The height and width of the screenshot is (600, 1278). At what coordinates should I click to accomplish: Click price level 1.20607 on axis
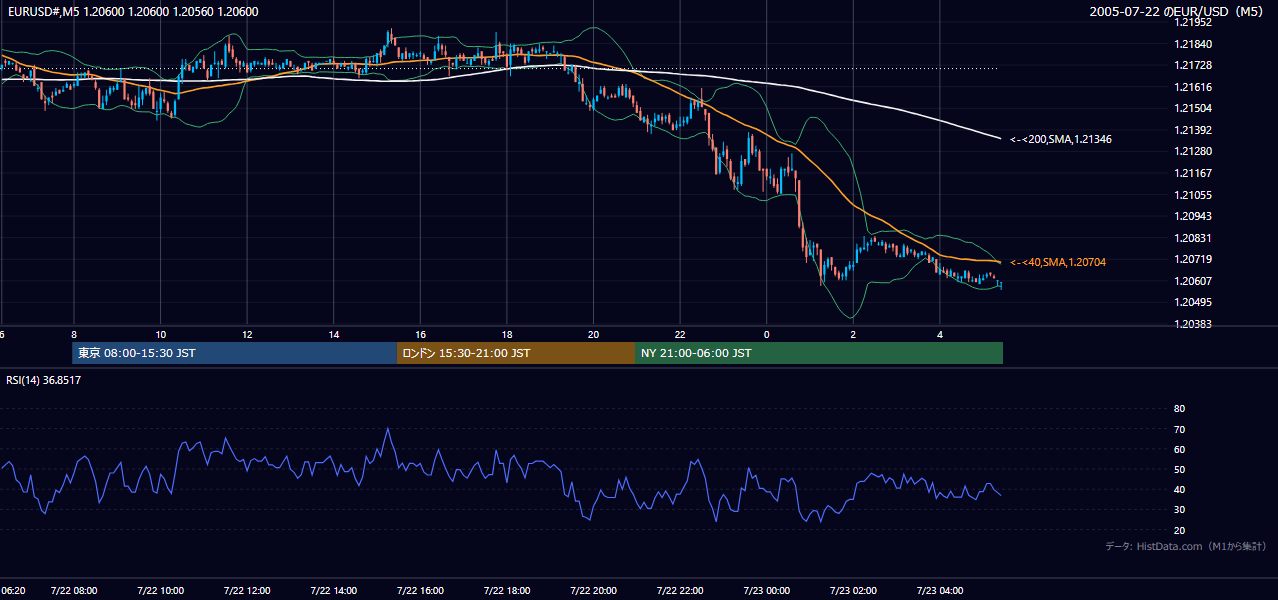pos(1192,281)
